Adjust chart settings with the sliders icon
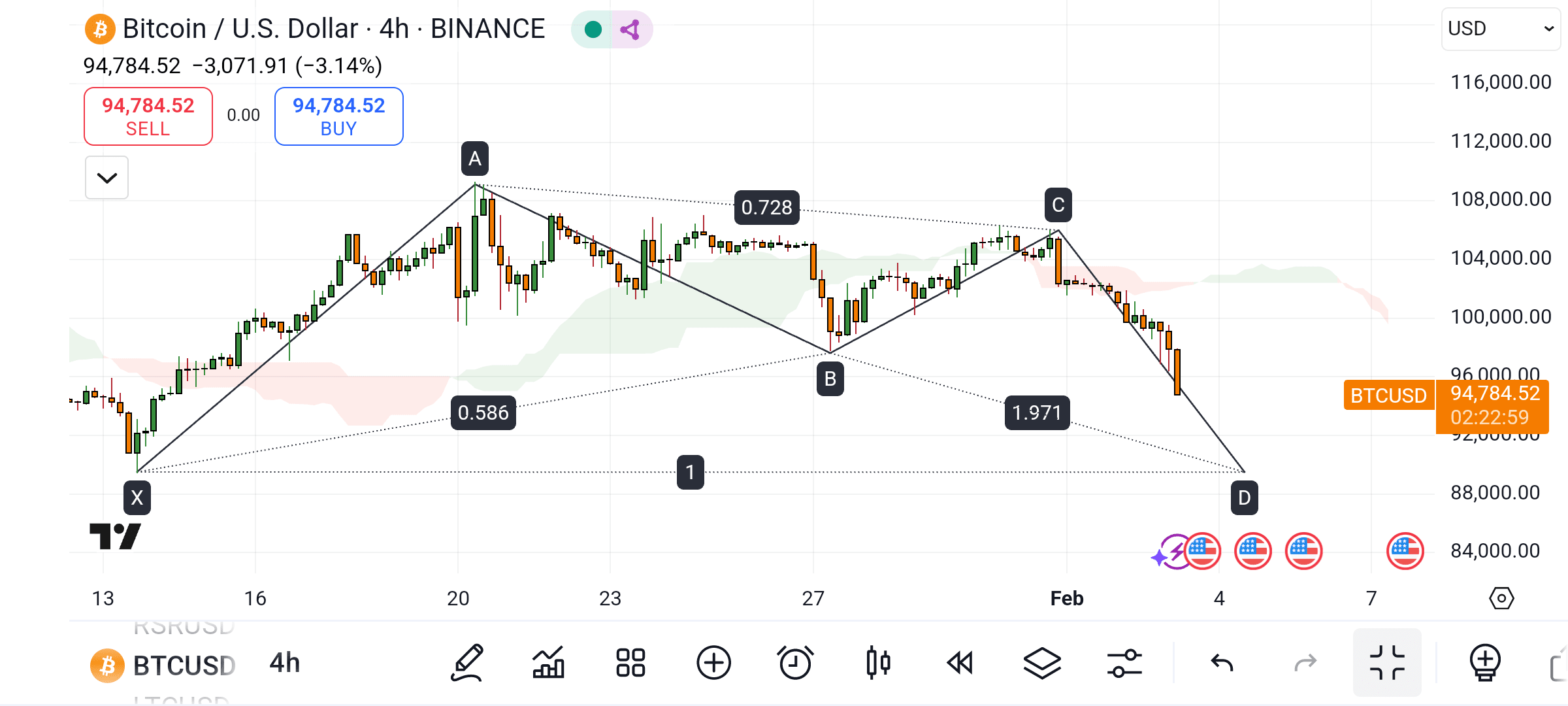1568x706 pixels. coord(1125,663)
